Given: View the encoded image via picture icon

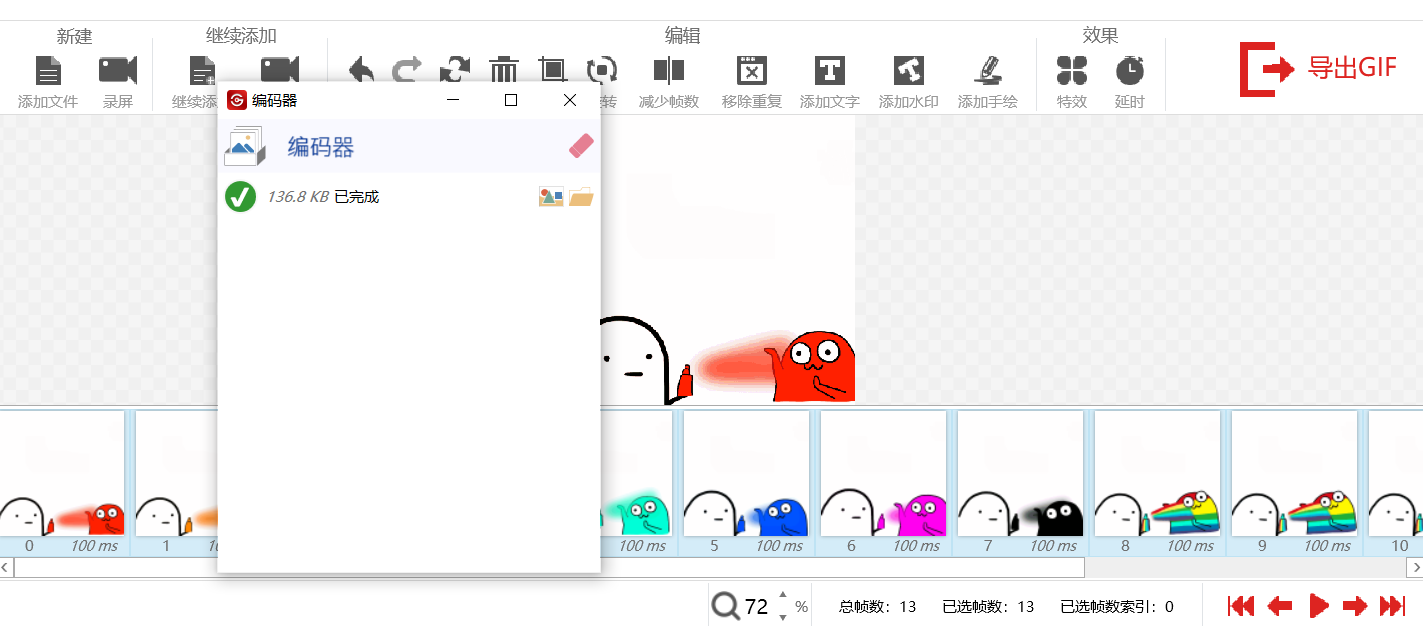Looking at the screenshot, I should [551, 197].
